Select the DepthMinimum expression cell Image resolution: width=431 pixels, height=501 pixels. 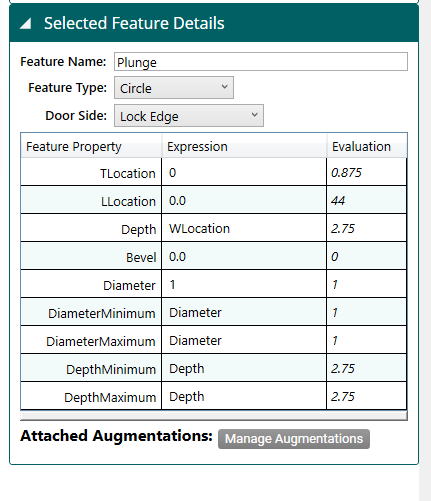point(244,368)
